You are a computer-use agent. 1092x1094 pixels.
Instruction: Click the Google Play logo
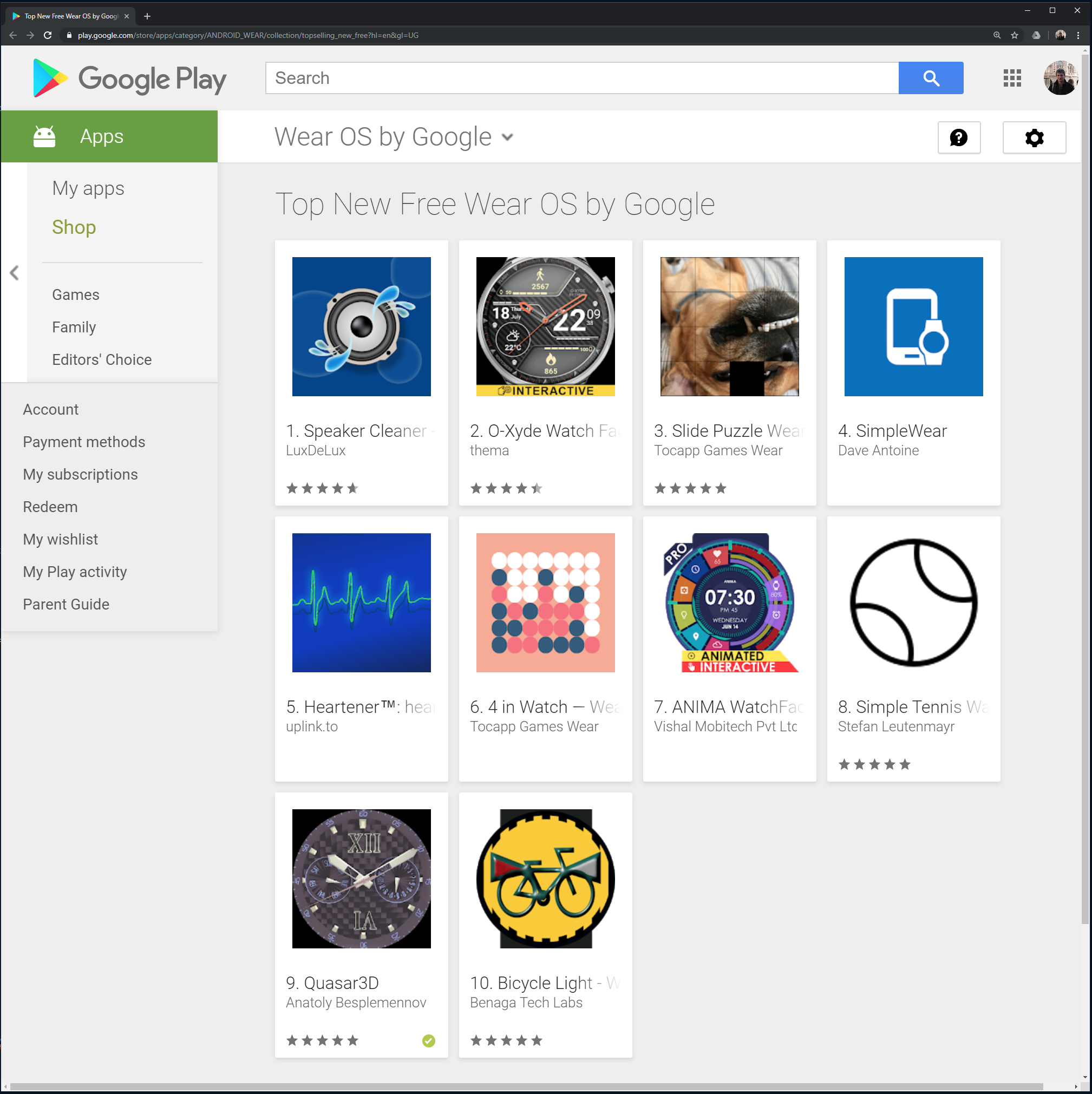tap(130, 78)
